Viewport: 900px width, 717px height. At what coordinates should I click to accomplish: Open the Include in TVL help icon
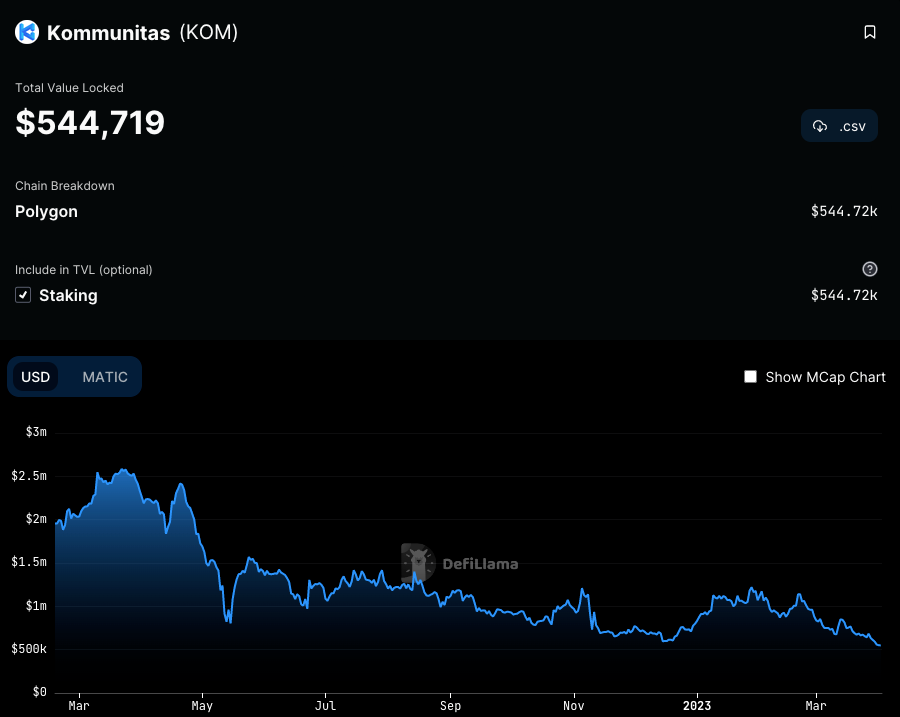[870, 269]
